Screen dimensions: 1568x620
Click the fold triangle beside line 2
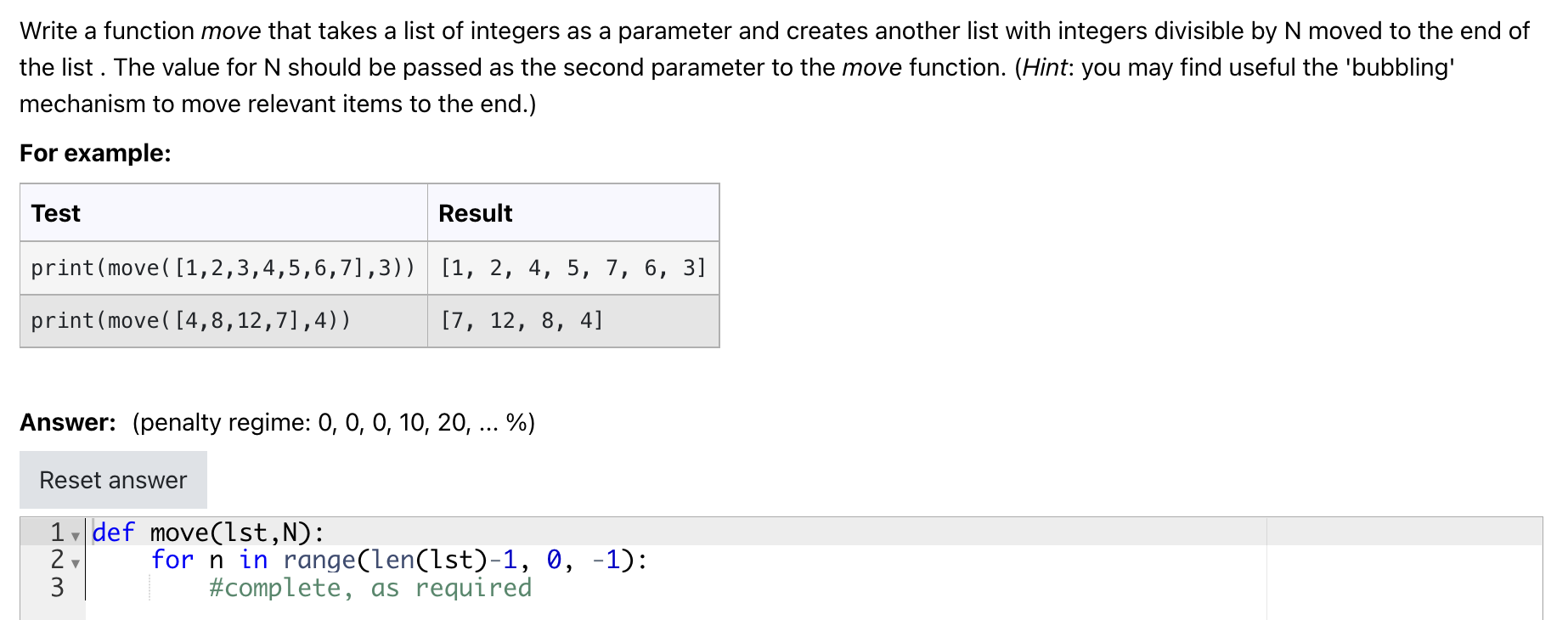pos(75,562)
